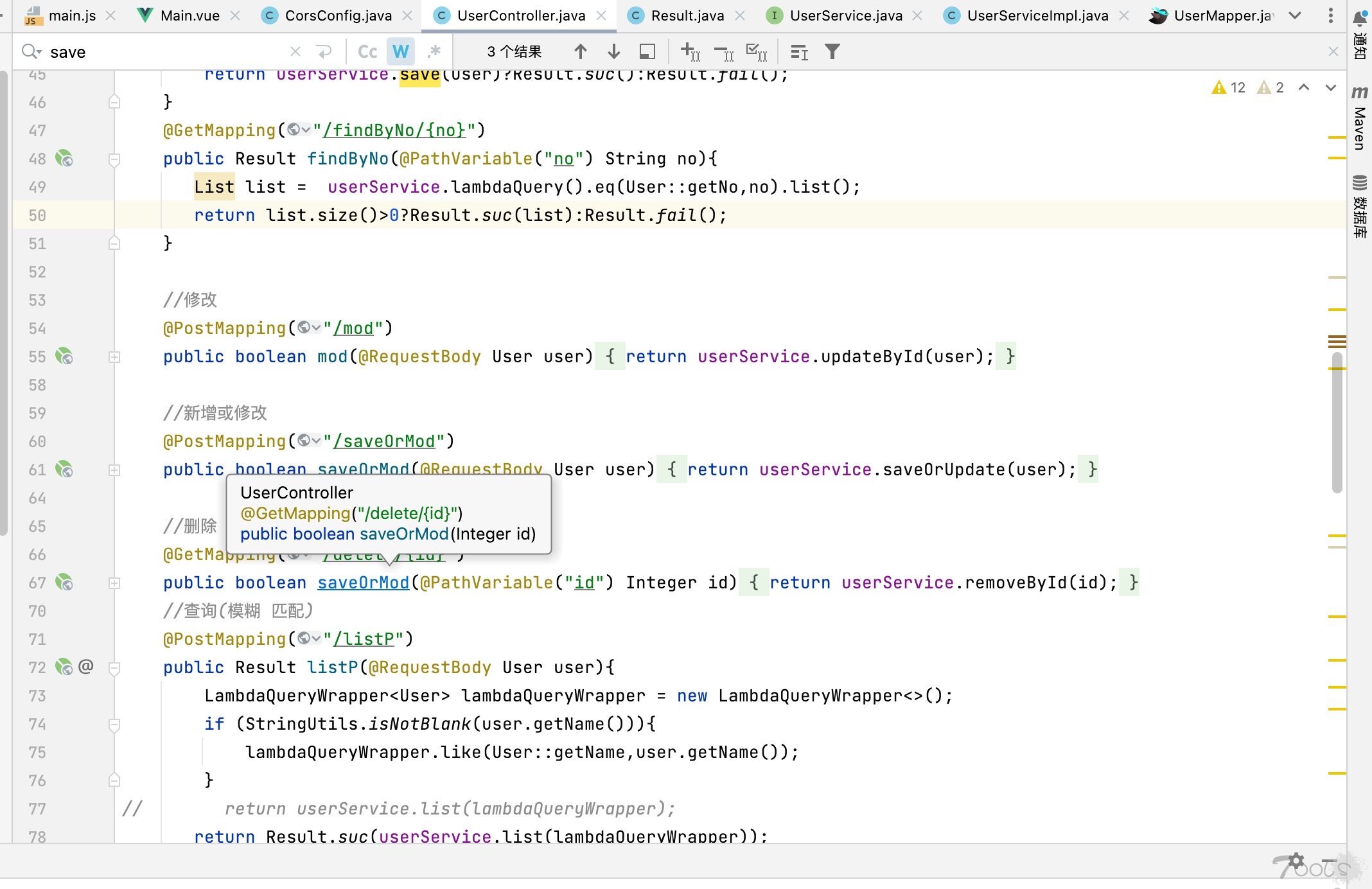The width and height of the screenshot is (1372, 889).
Task: Click the /listP URL link
Action: 364,639
